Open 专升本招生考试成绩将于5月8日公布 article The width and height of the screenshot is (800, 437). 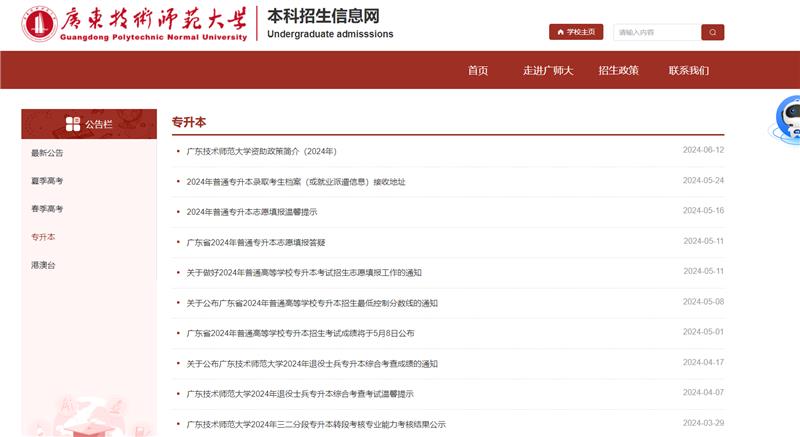301,333
